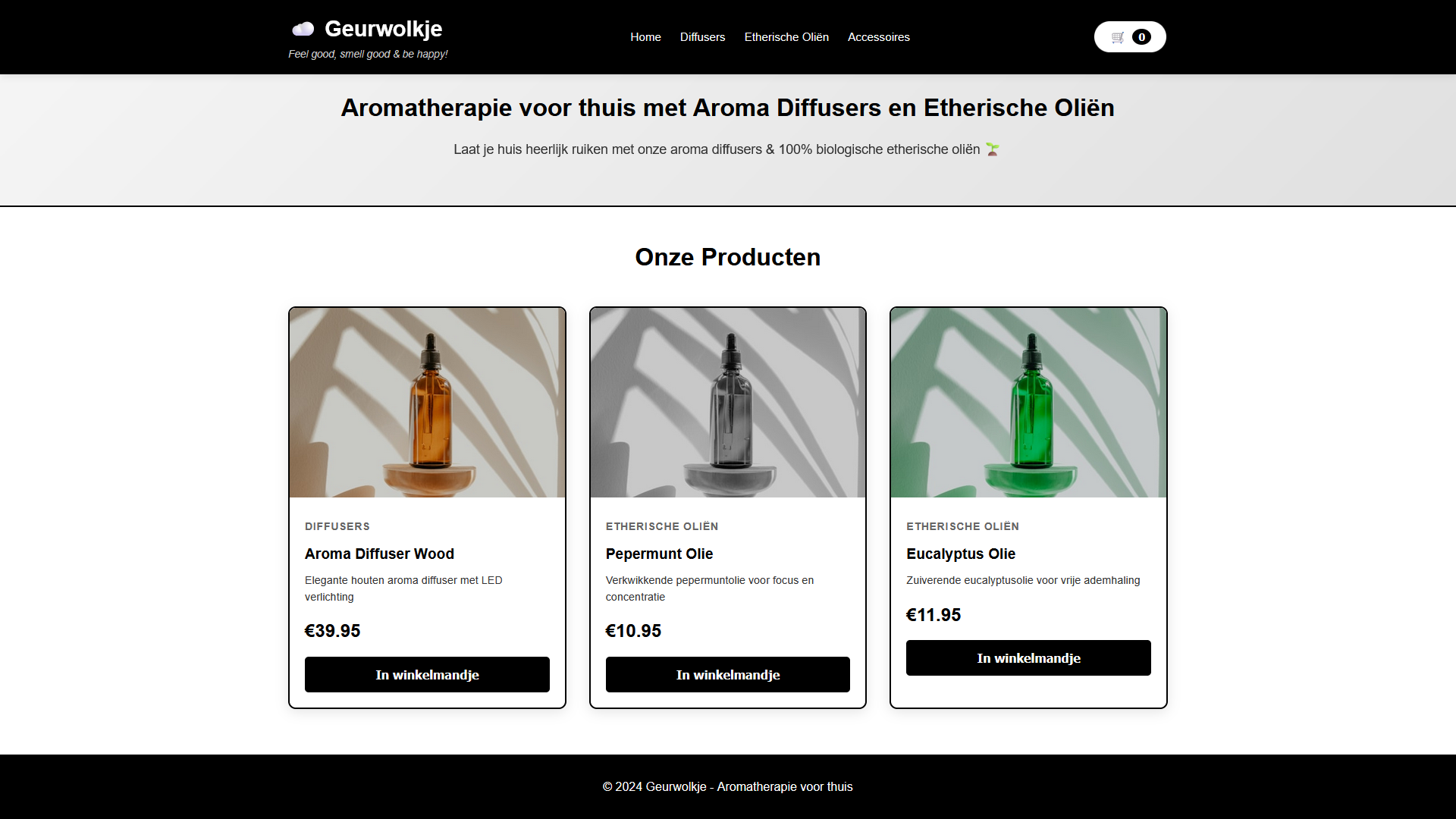Click the cloud logo icon
The width and height of the screenshot is (1456, 819).
pyautogui.click(x=303, y=30)
